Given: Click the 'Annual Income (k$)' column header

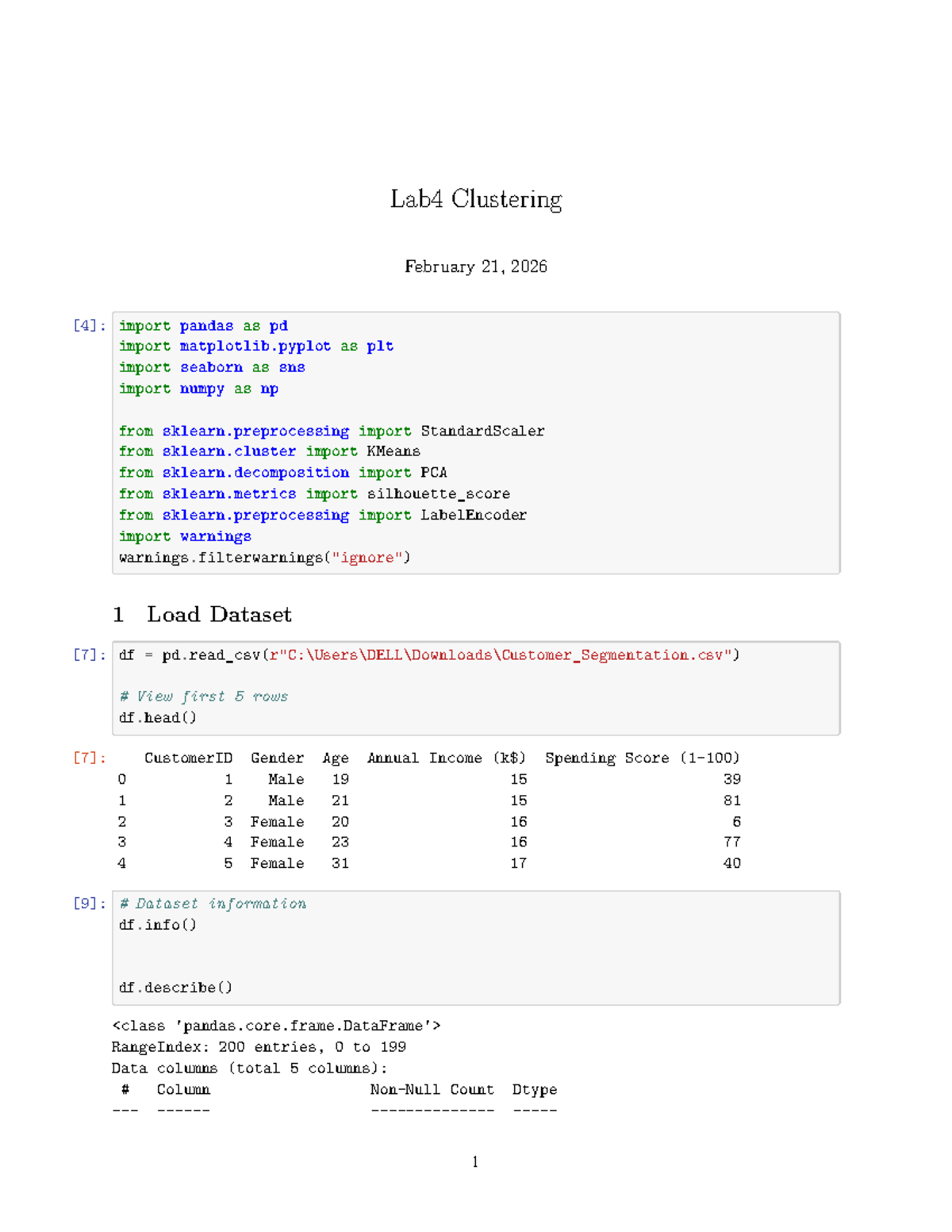Looking at the screenshot, I should click(447, 758).
